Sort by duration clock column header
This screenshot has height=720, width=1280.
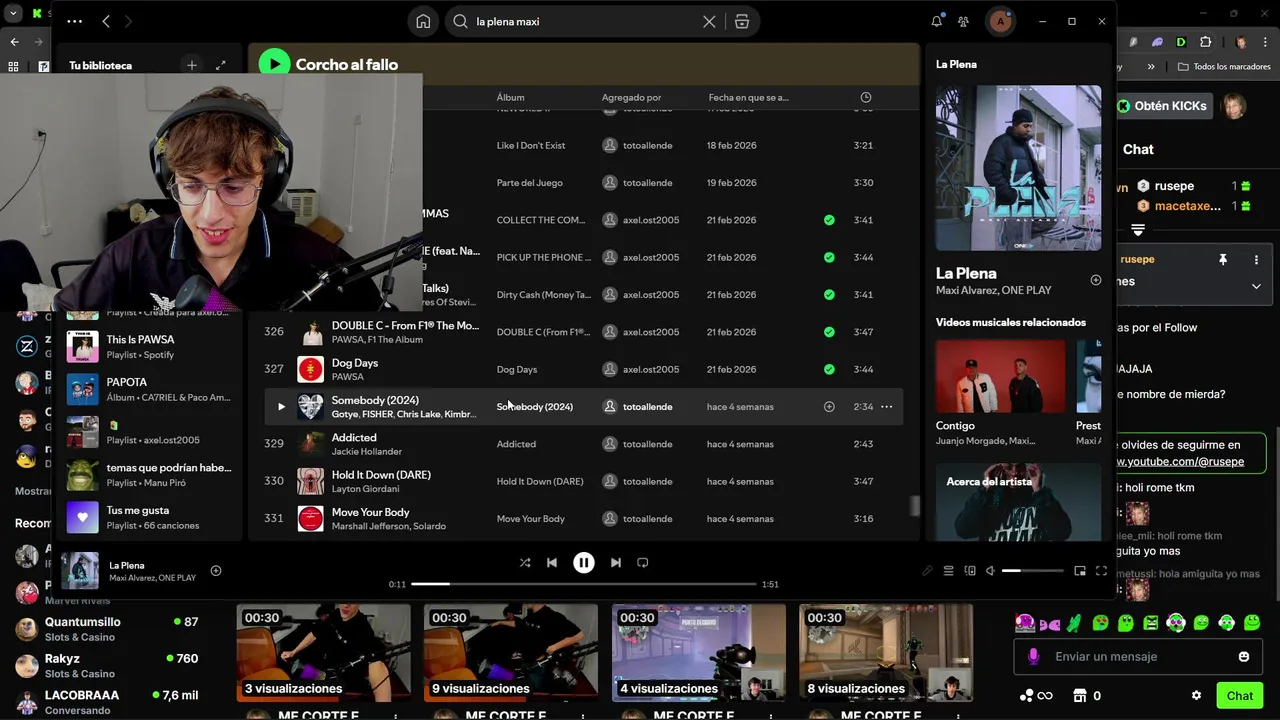(x=866, y=97)
